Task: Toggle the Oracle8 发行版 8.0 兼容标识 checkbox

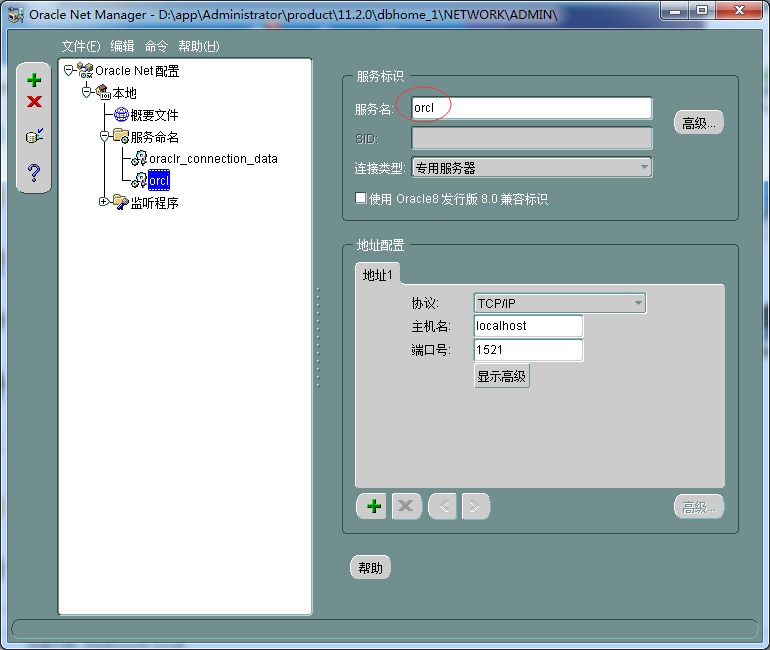Action: (360, 198)
